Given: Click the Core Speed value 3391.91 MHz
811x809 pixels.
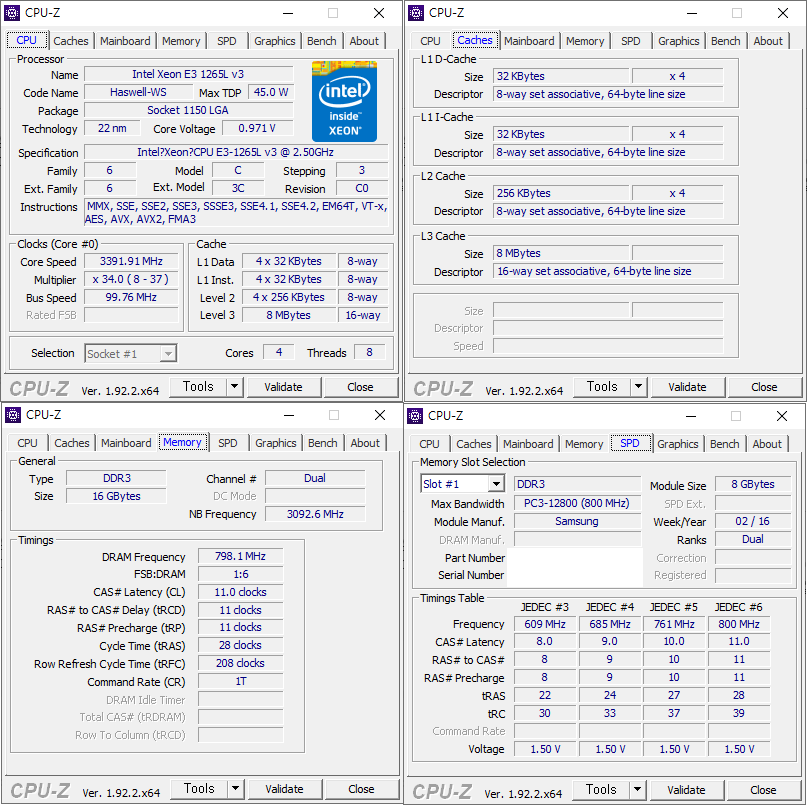Looking at the screenshot, I should 133,262.
